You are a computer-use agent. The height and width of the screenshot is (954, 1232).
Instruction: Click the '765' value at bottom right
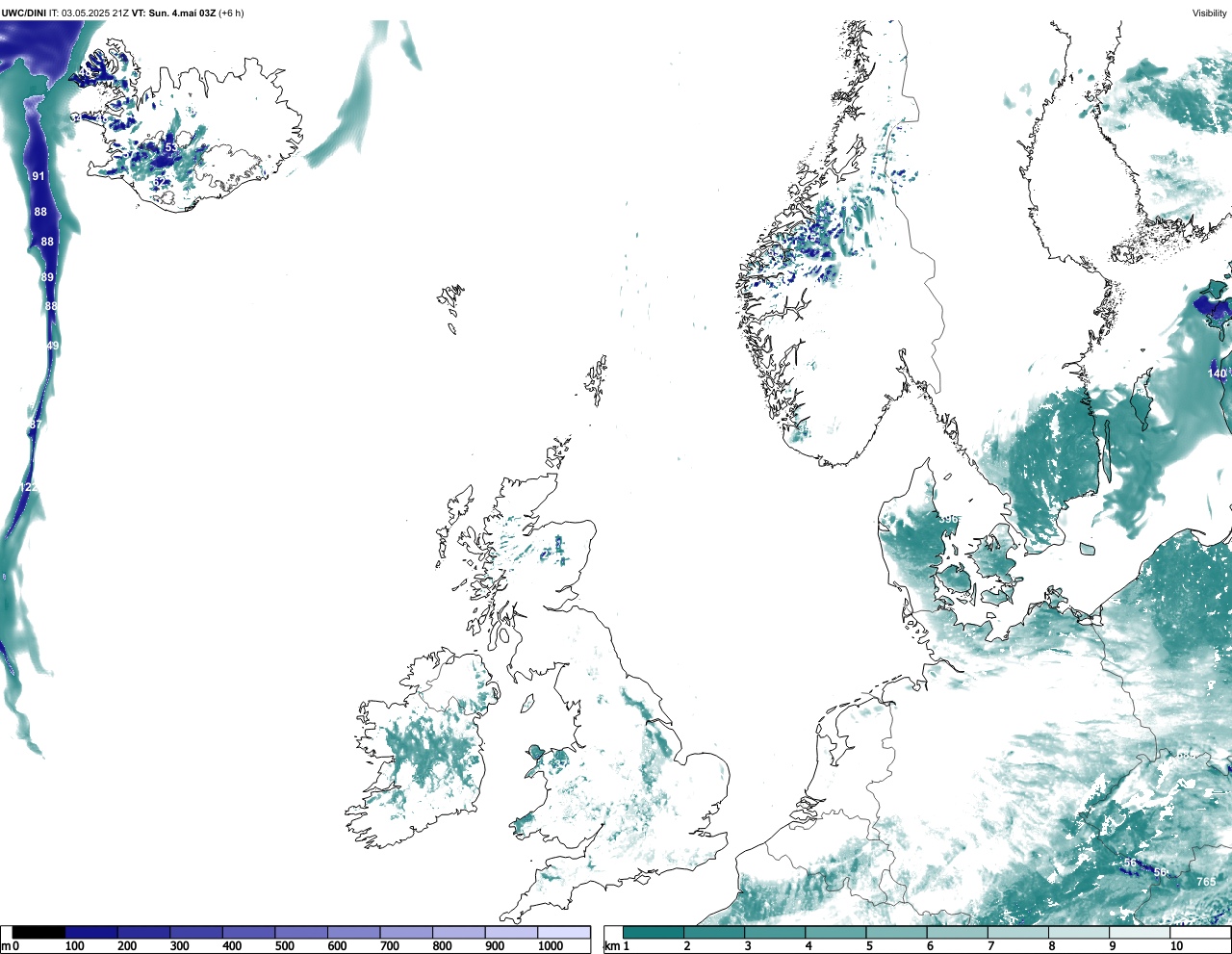point(1206,882)
